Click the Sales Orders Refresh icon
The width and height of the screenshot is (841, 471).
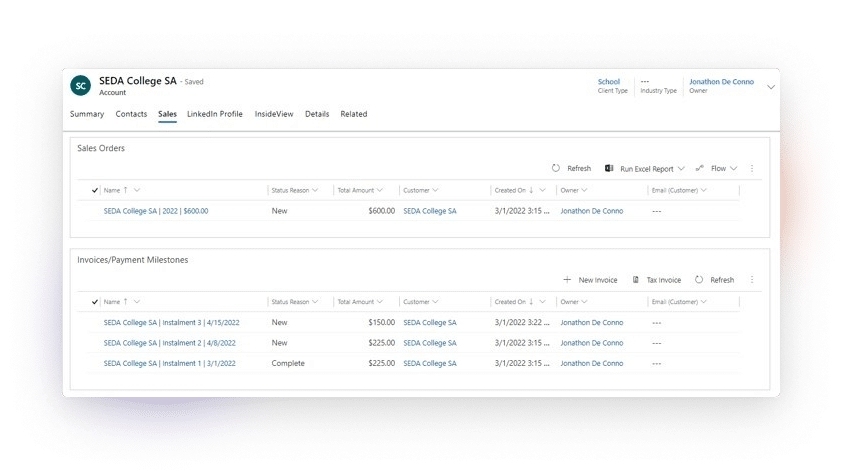coord(556,168)
